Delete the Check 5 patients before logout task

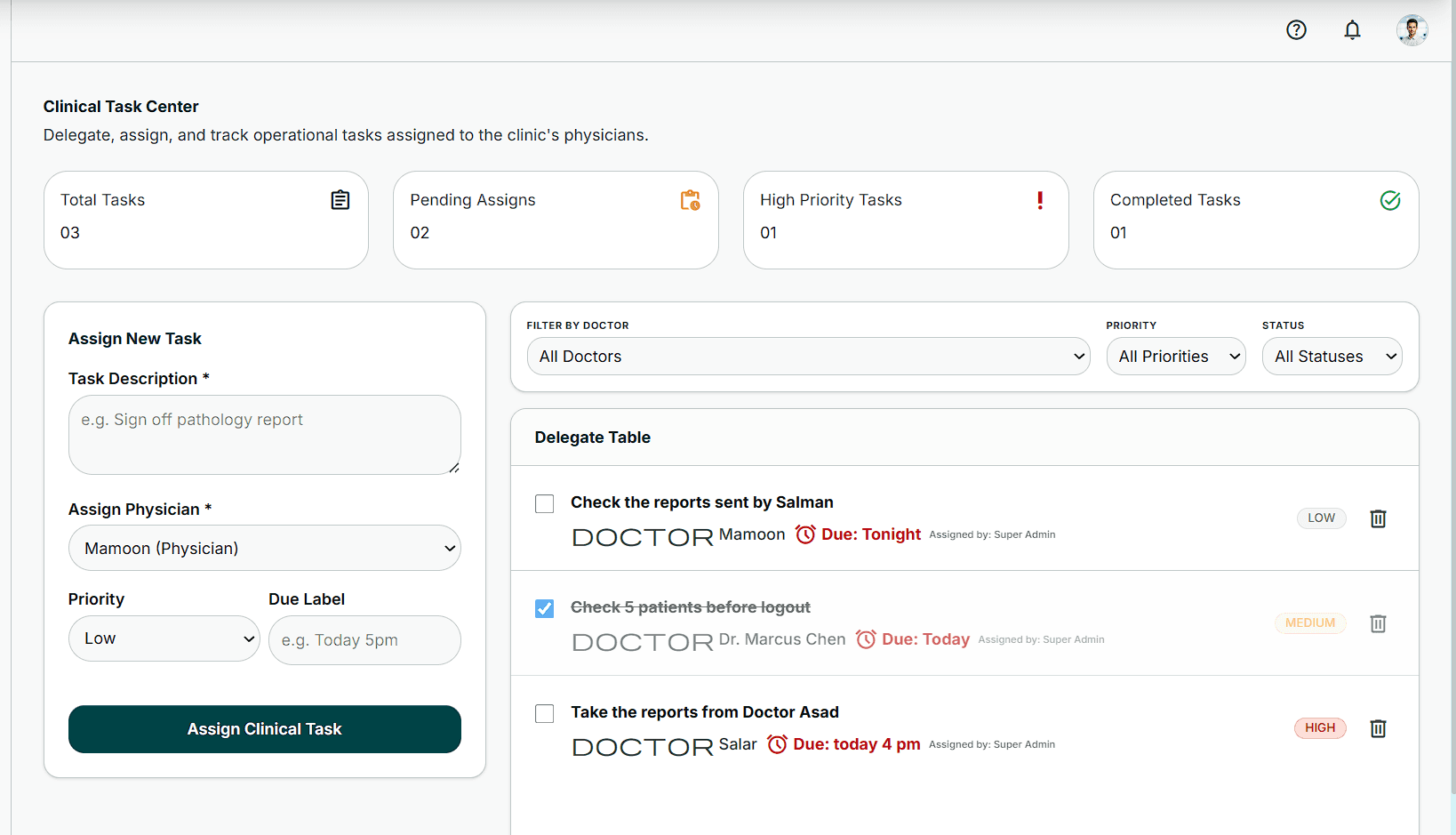pyautogui.click(x=1378, y=623)
